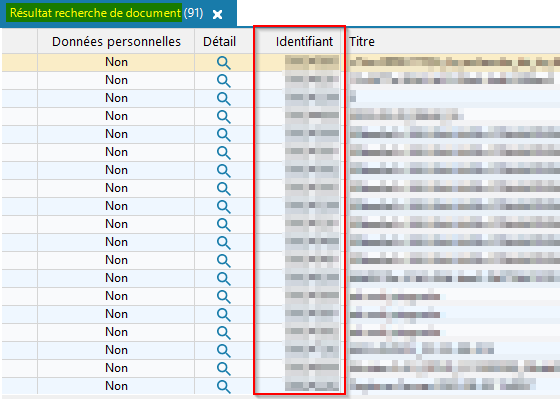This screenshot has height=399, width=560.
Task: Sort by Titre column header
Action: pos(362,41)
